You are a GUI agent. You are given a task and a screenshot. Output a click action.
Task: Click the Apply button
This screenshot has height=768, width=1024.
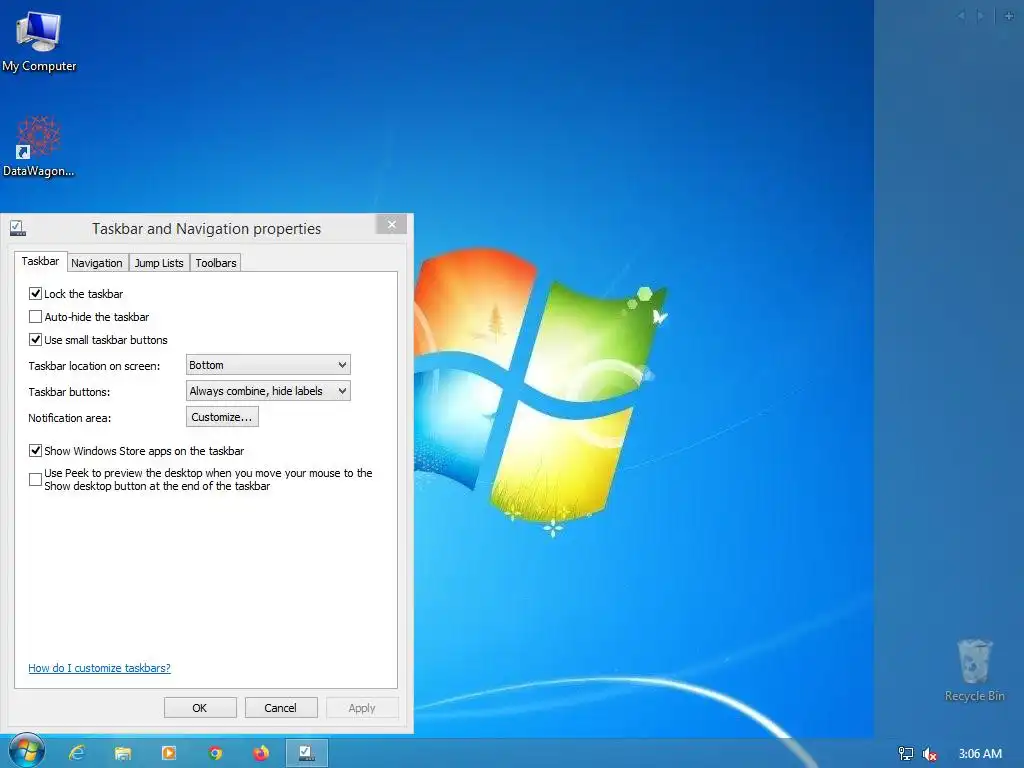pyautogui.click(x=362, y=708)
